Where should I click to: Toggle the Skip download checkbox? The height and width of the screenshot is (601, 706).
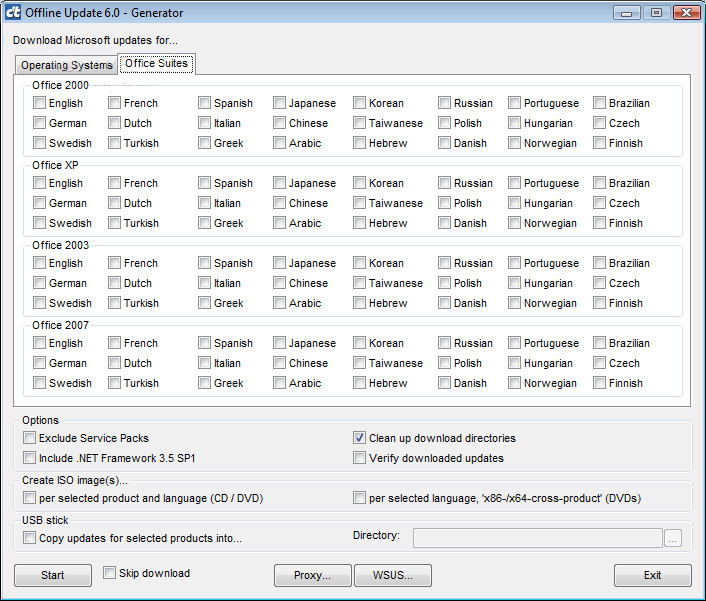coord(109,573)
